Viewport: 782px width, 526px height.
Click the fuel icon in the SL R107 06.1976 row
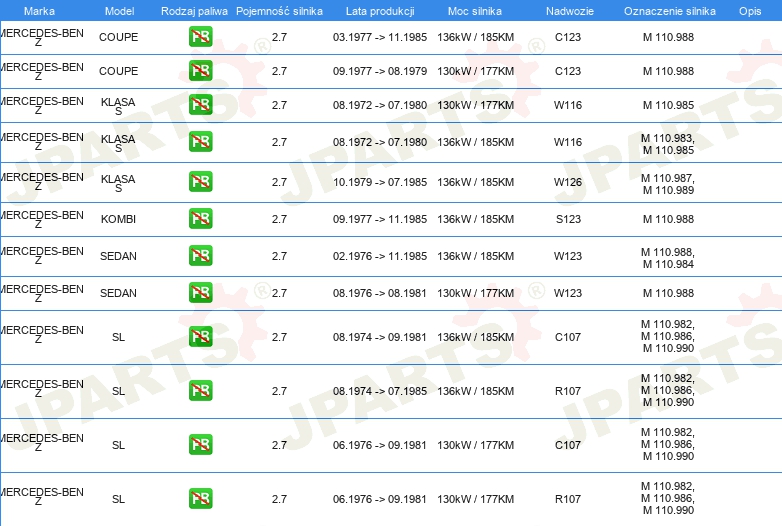[x=200, y=499]
